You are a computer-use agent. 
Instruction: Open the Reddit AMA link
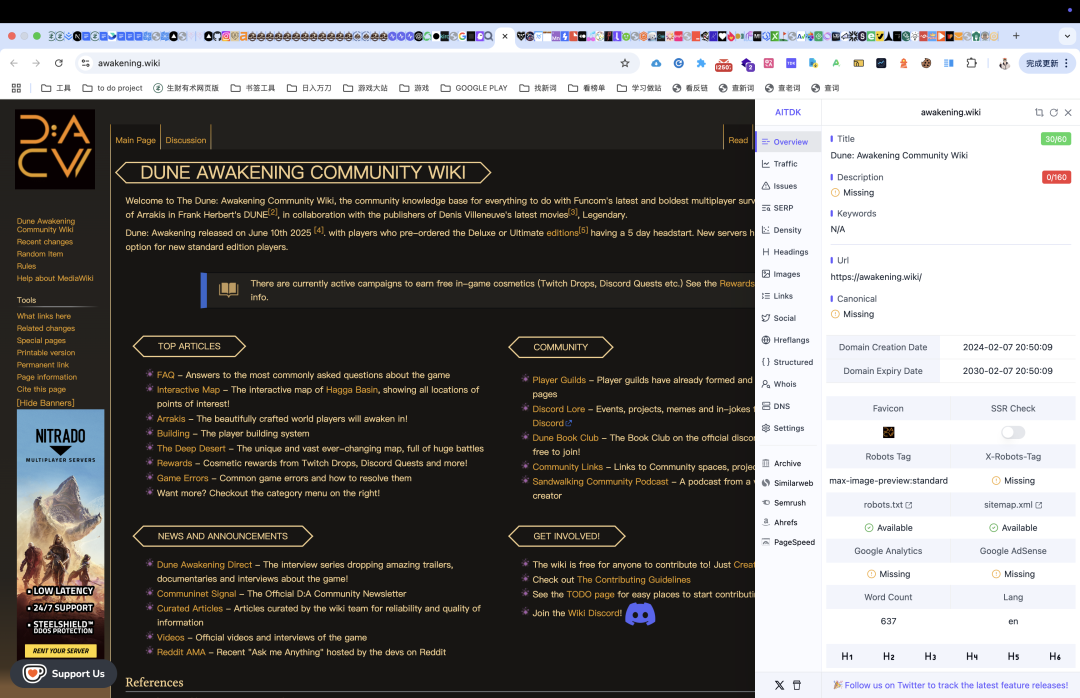tap(181, 652)
